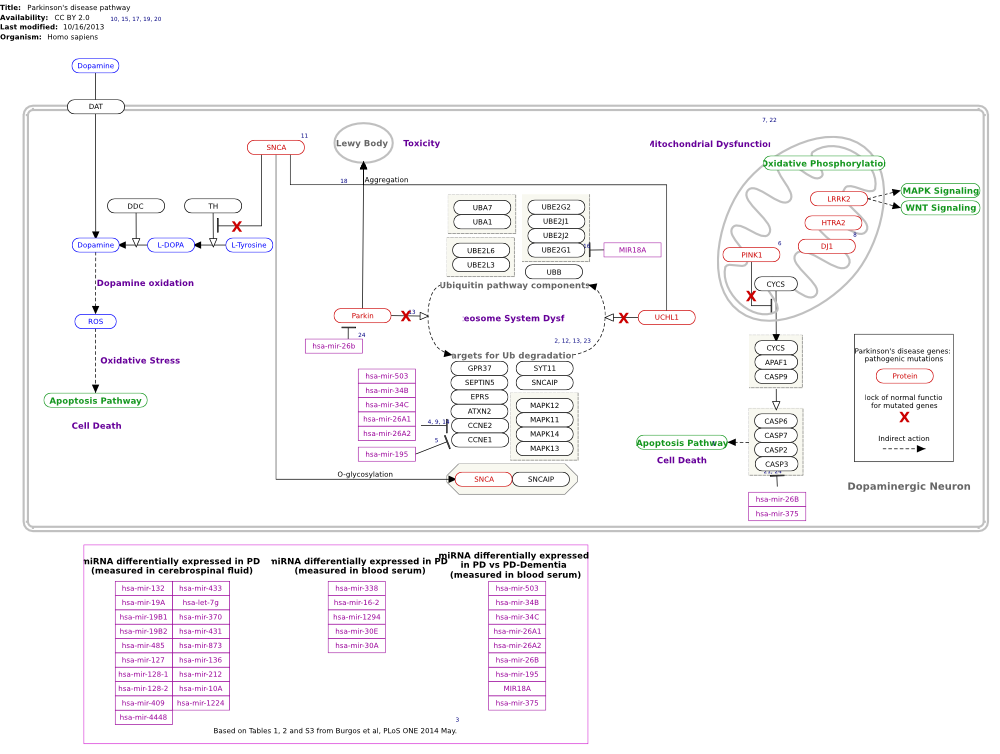Select the Parkin protein node

[x=362, y=316]
